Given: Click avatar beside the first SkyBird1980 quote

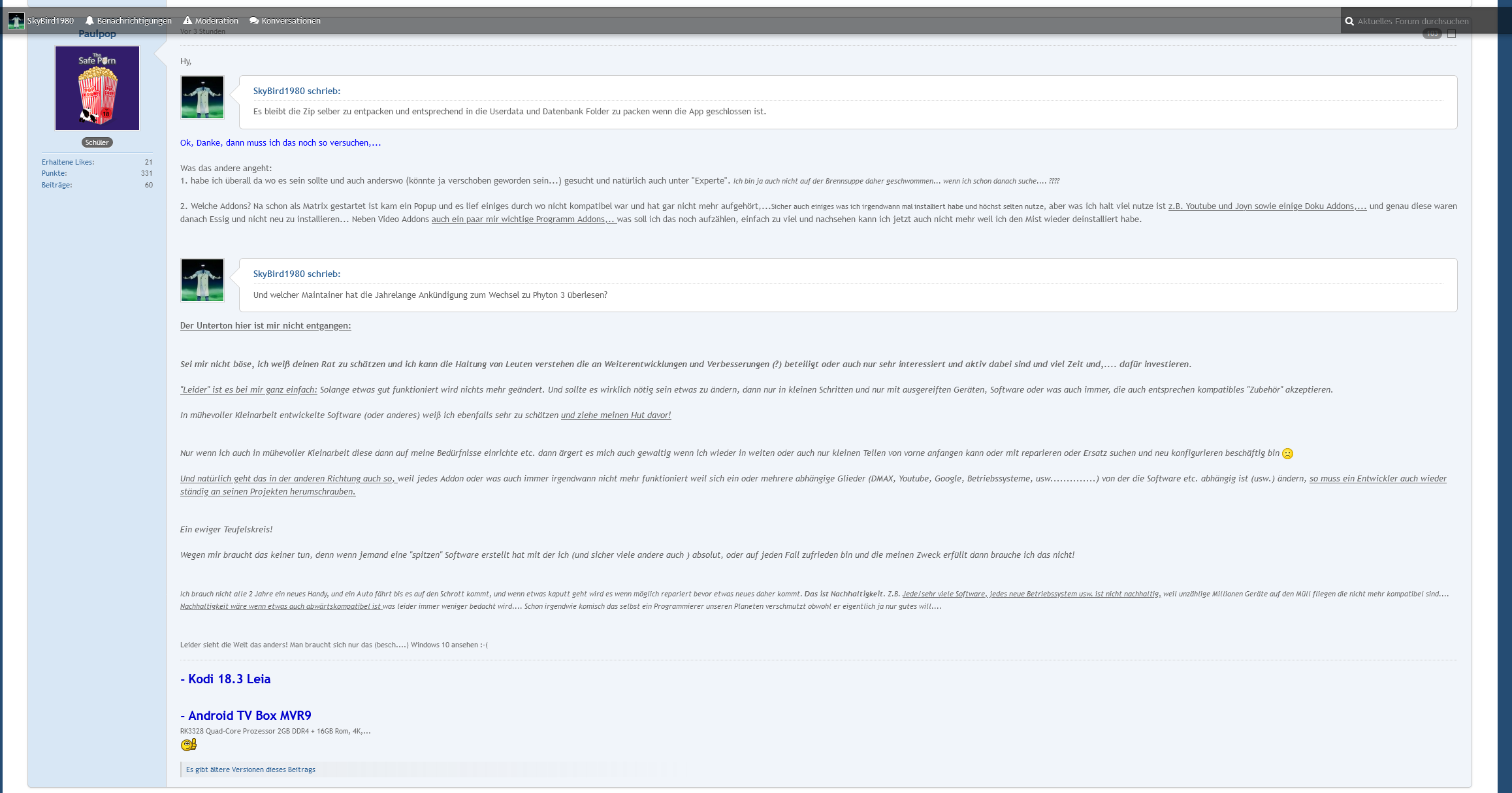Looking at the screenshot, I should point(202,97).
